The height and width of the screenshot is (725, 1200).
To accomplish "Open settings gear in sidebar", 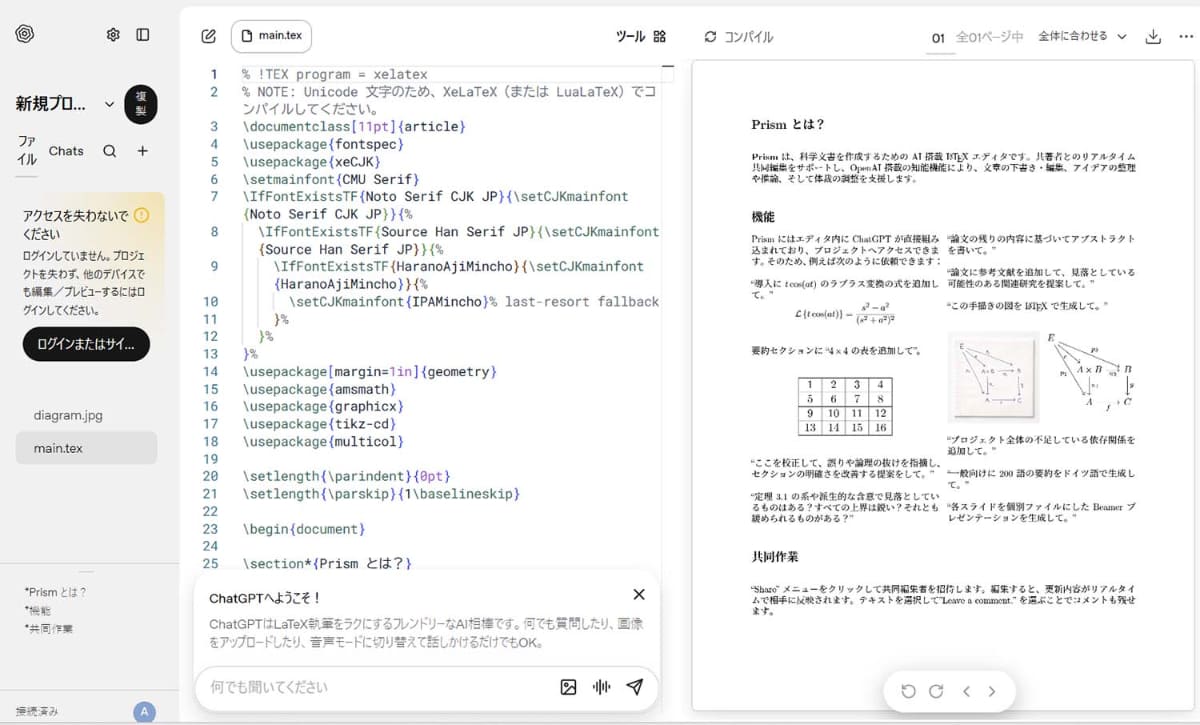I will pyautogui.click(x=113, y=35).
